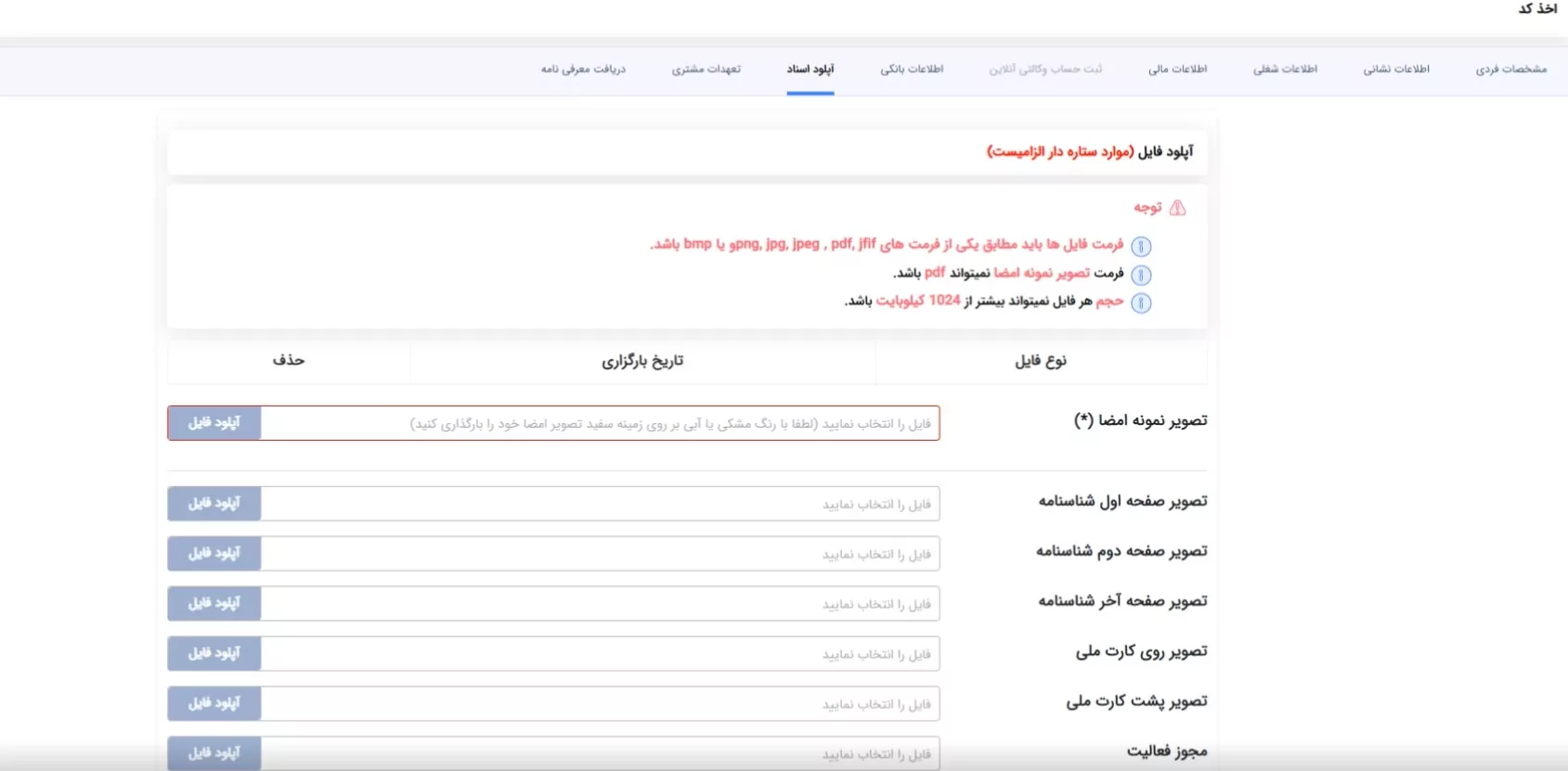Screen dimensions: 1568x771
Task: Switch to the اطلاعات نشانی tab
Action: pyautogui.click(x=1396, y=70)
